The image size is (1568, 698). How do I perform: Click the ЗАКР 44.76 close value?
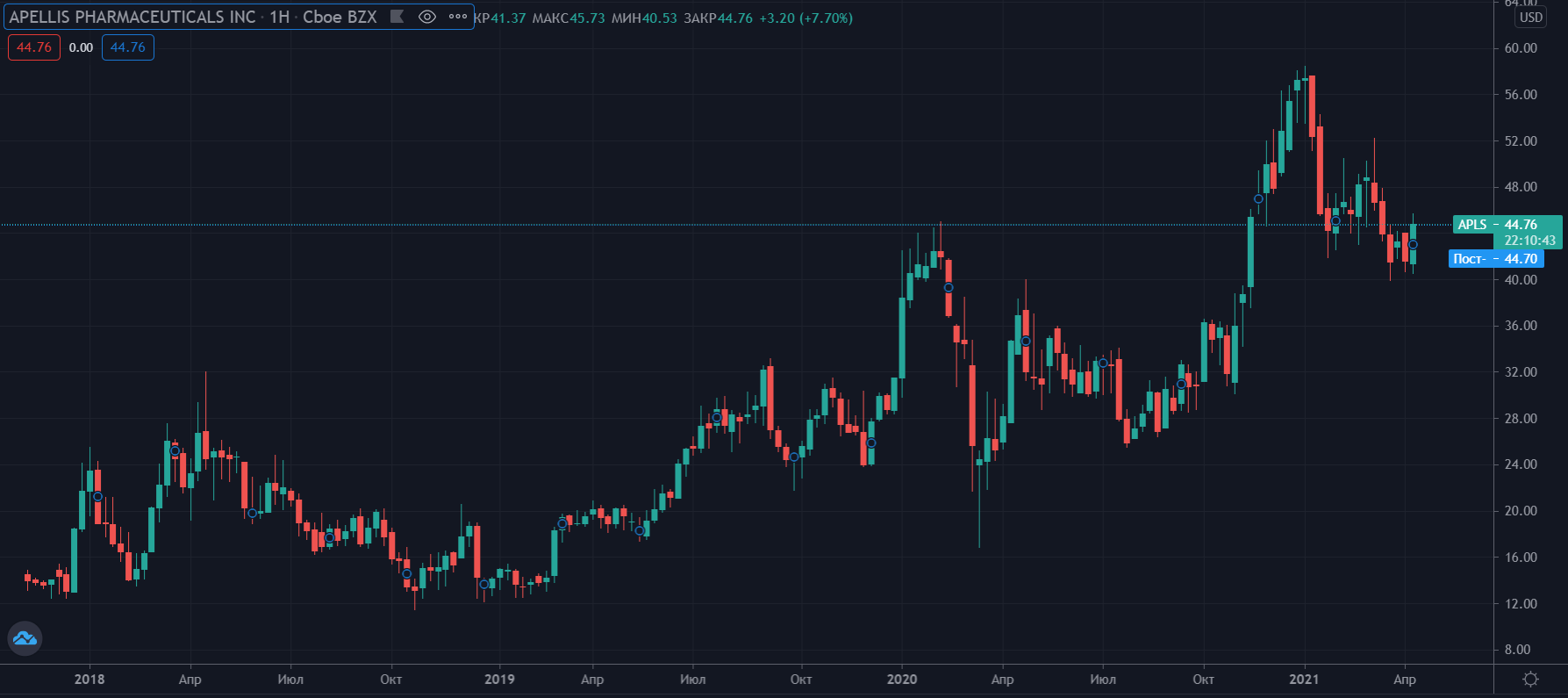click(718, 18)
